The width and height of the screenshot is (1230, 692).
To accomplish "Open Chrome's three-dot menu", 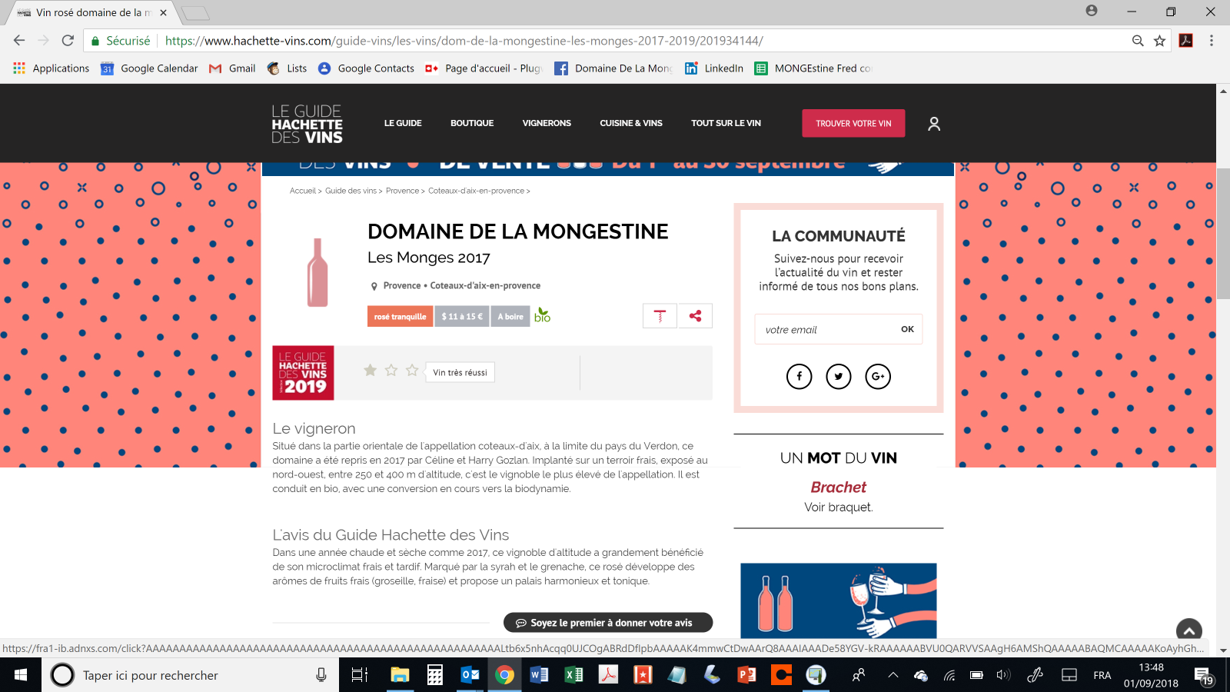I will 1211,41.
